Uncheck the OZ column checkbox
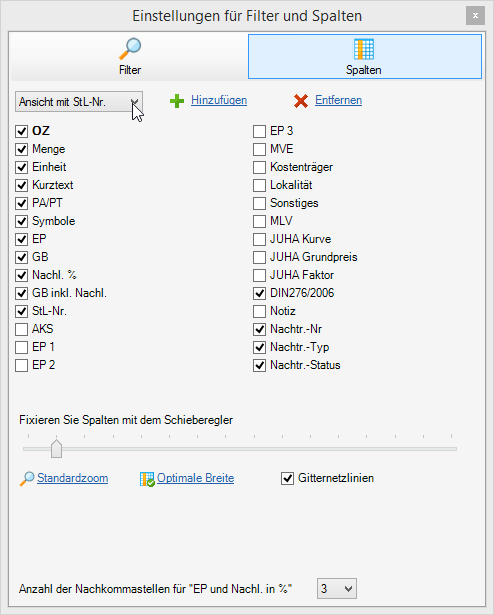Image resolution: width=494 pixels, height=615 pixels. (x=22, y=131)
